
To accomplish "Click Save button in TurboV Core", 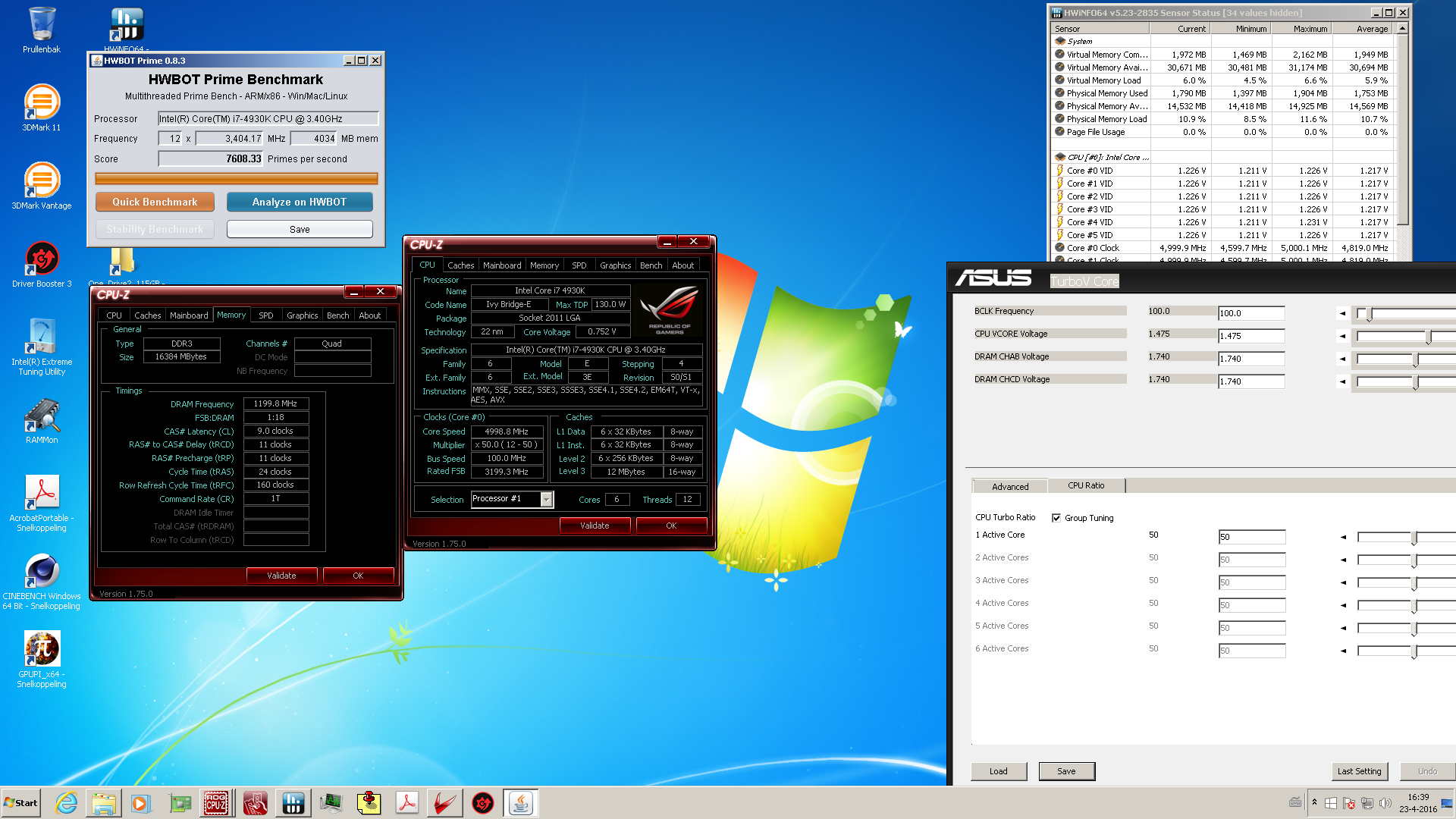I will click(x=1067, y=771).
